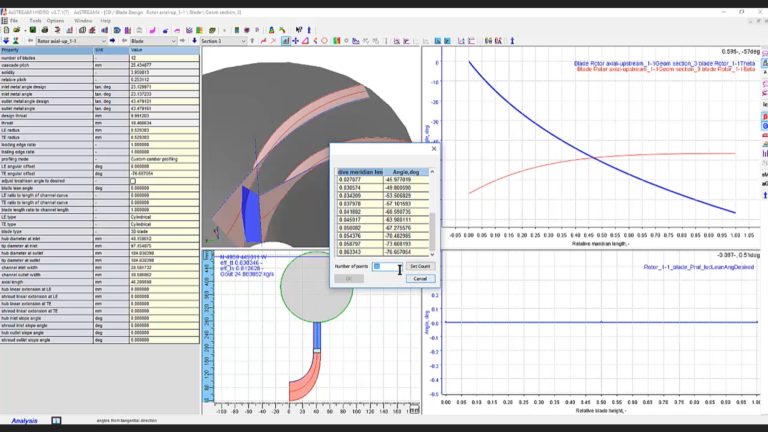Click the context help arrow icon
Viewport: 768px width, 432px height.
point(299,30)
